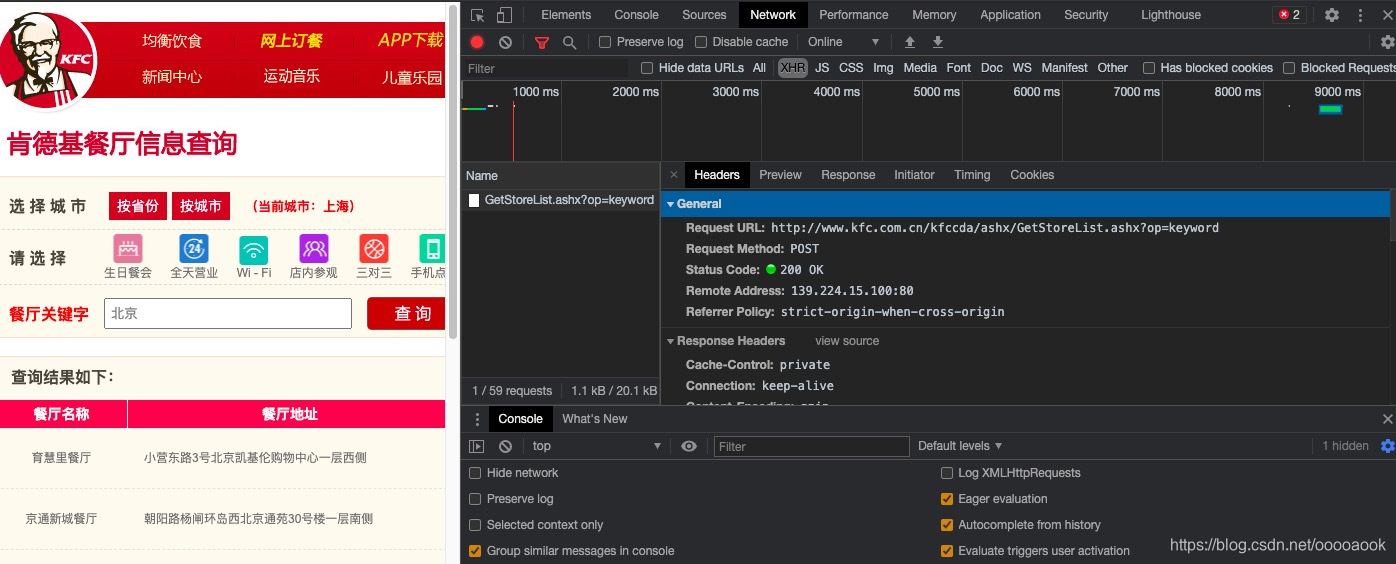The height and width of the screenshot is (564, 1396).
Task: Open the Preview tab of request
Action: click(780, 174)
